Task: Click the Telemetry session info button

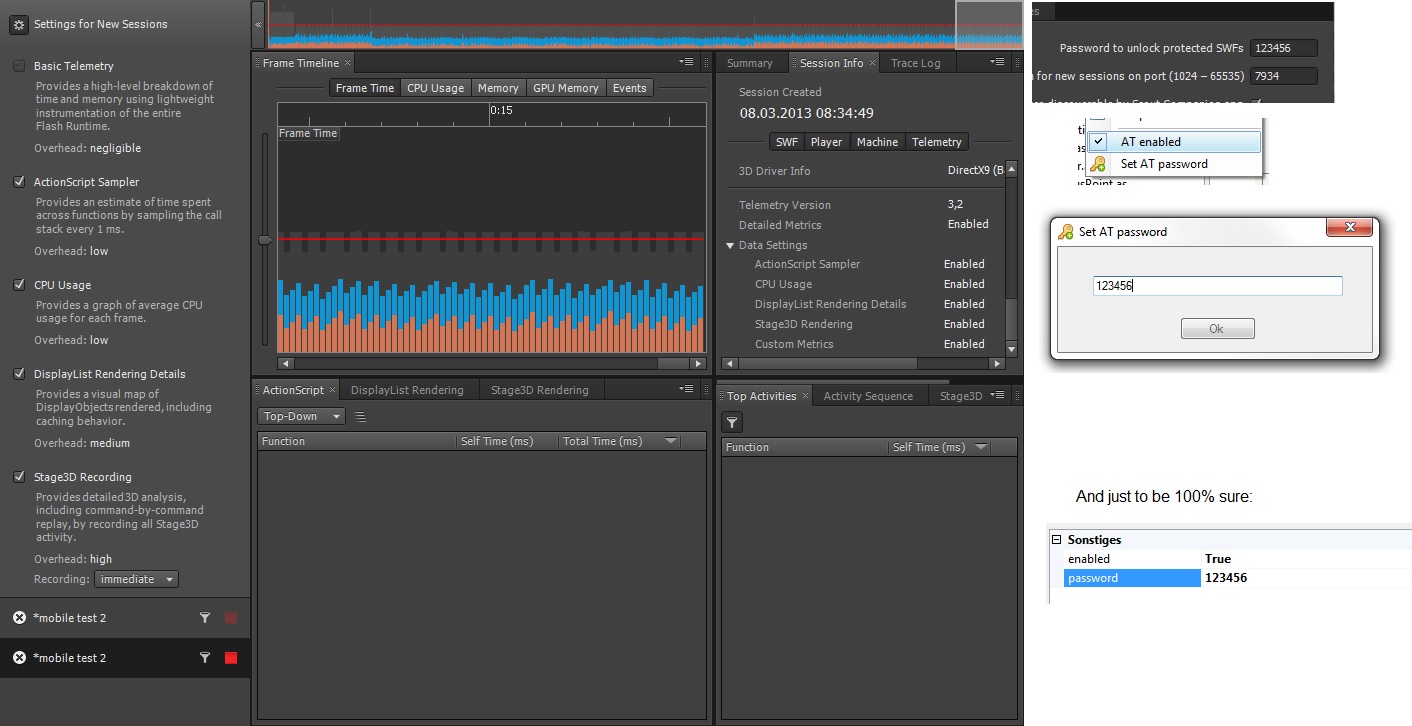Action: pos(937,142)
